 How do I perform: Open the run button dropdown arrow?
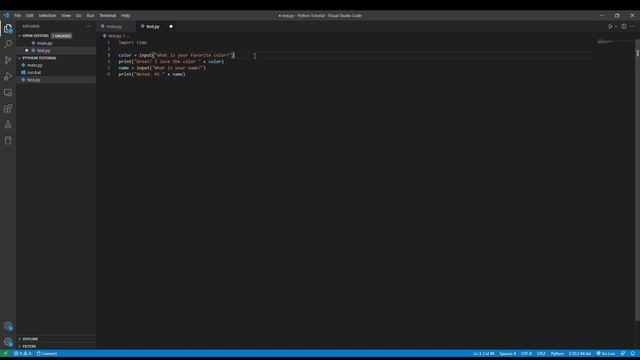[616, 27]
